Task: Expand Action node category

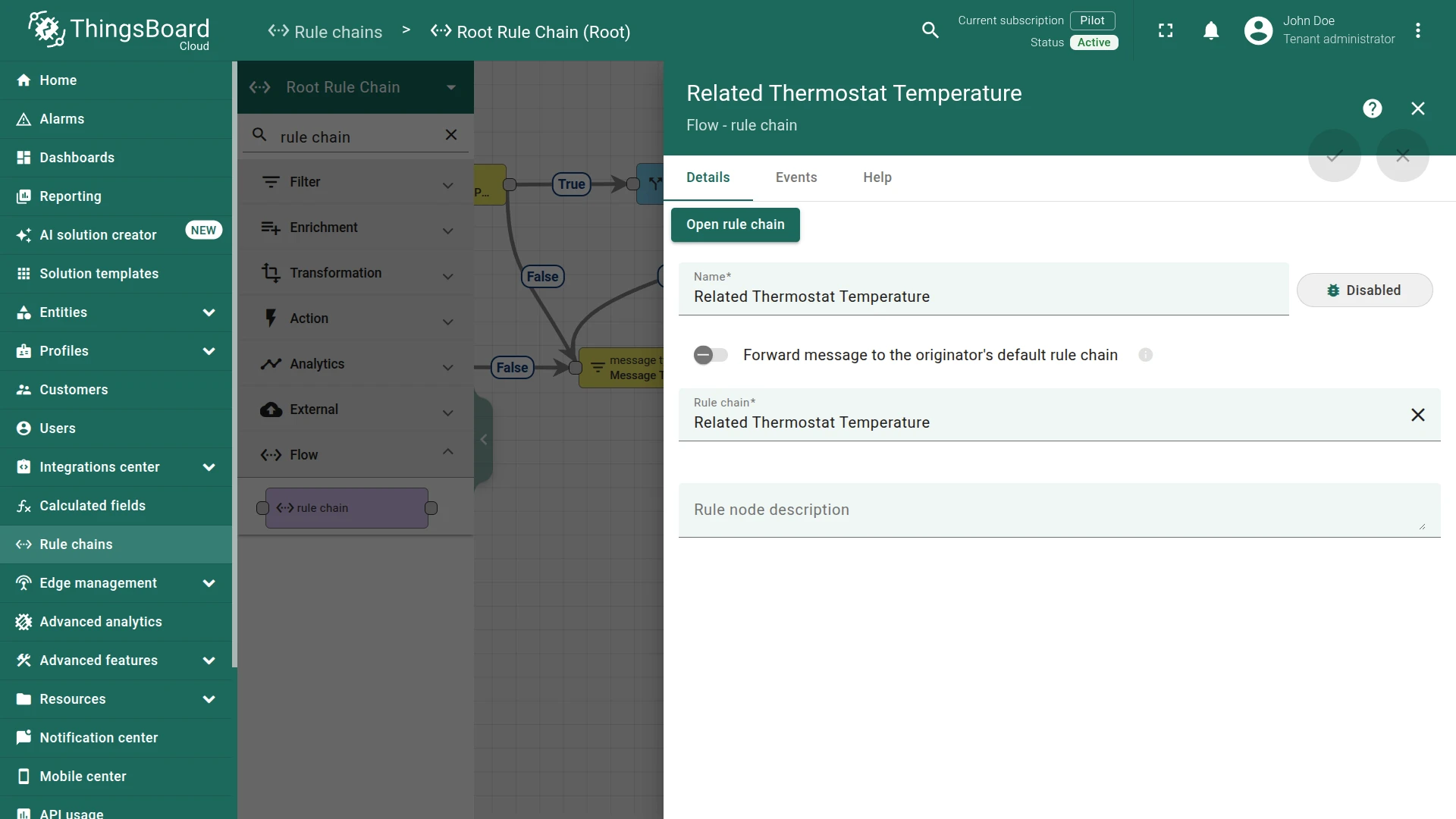Action: click(x=356, y=318)
